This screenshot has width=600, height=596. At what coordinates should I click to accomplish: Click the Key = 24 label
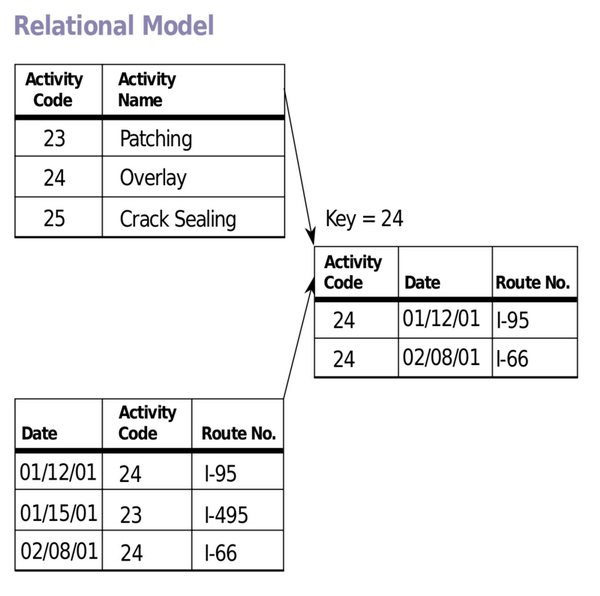click(364, 218)
